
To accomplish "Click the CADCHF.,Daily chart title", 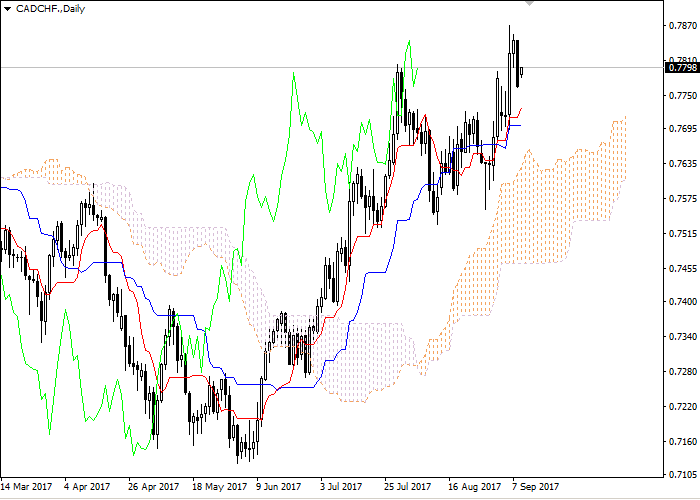I will [x=50, y=8].
